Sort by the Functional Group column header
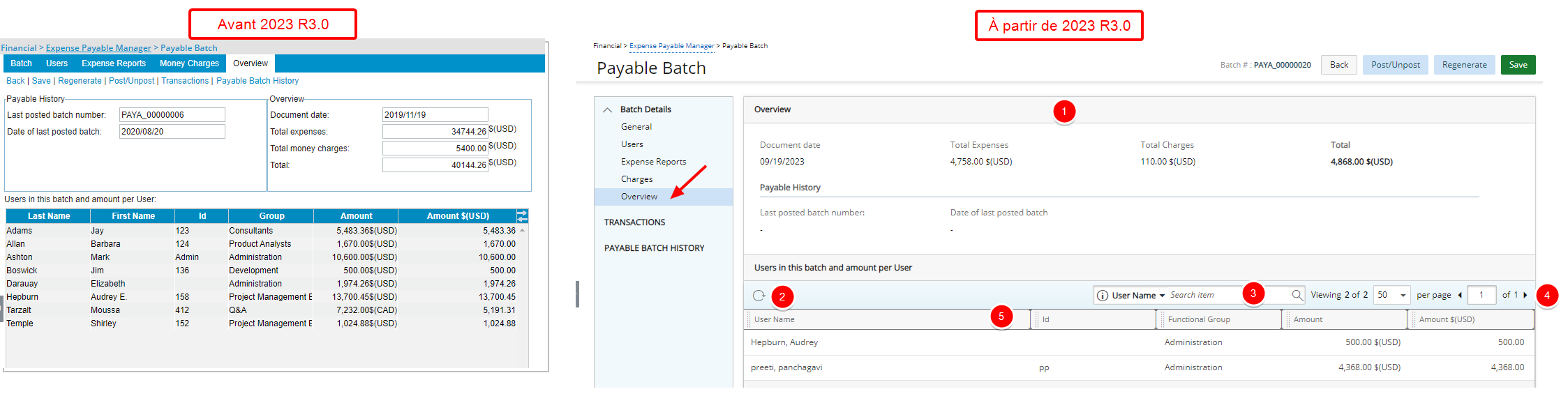The width and height of the screenshot is (1568, 396). (1198, 319)
